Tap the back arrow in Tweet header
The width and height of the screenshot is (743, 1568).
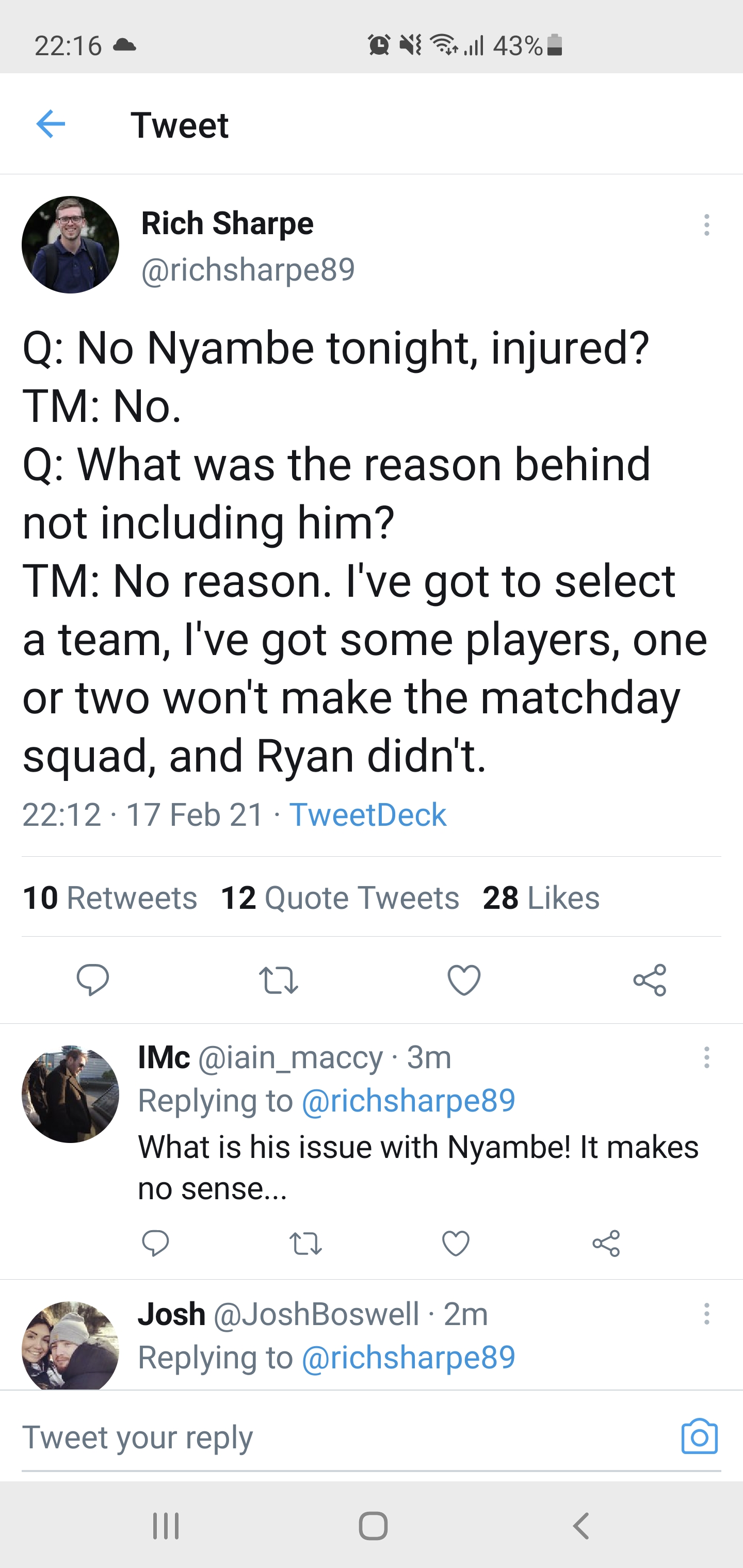[x=51, y=124]
